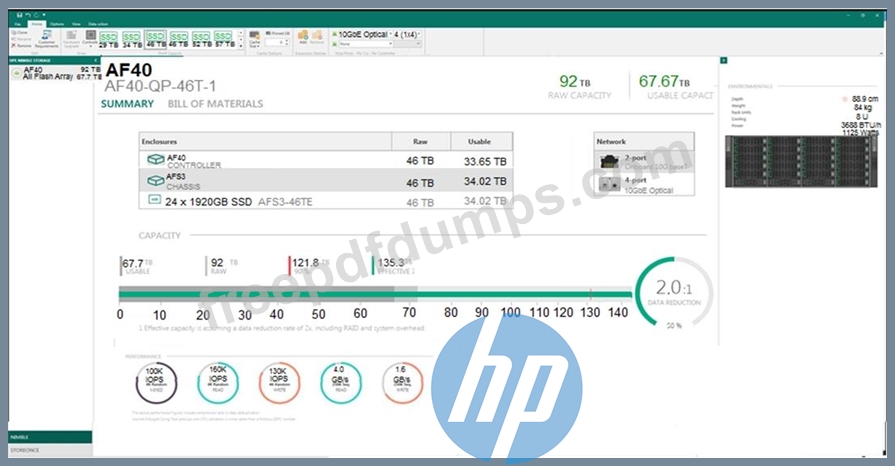895x466 pixels.
Task: Click the 1.6 GB/s write performance circle
Action: pos(402,383)
